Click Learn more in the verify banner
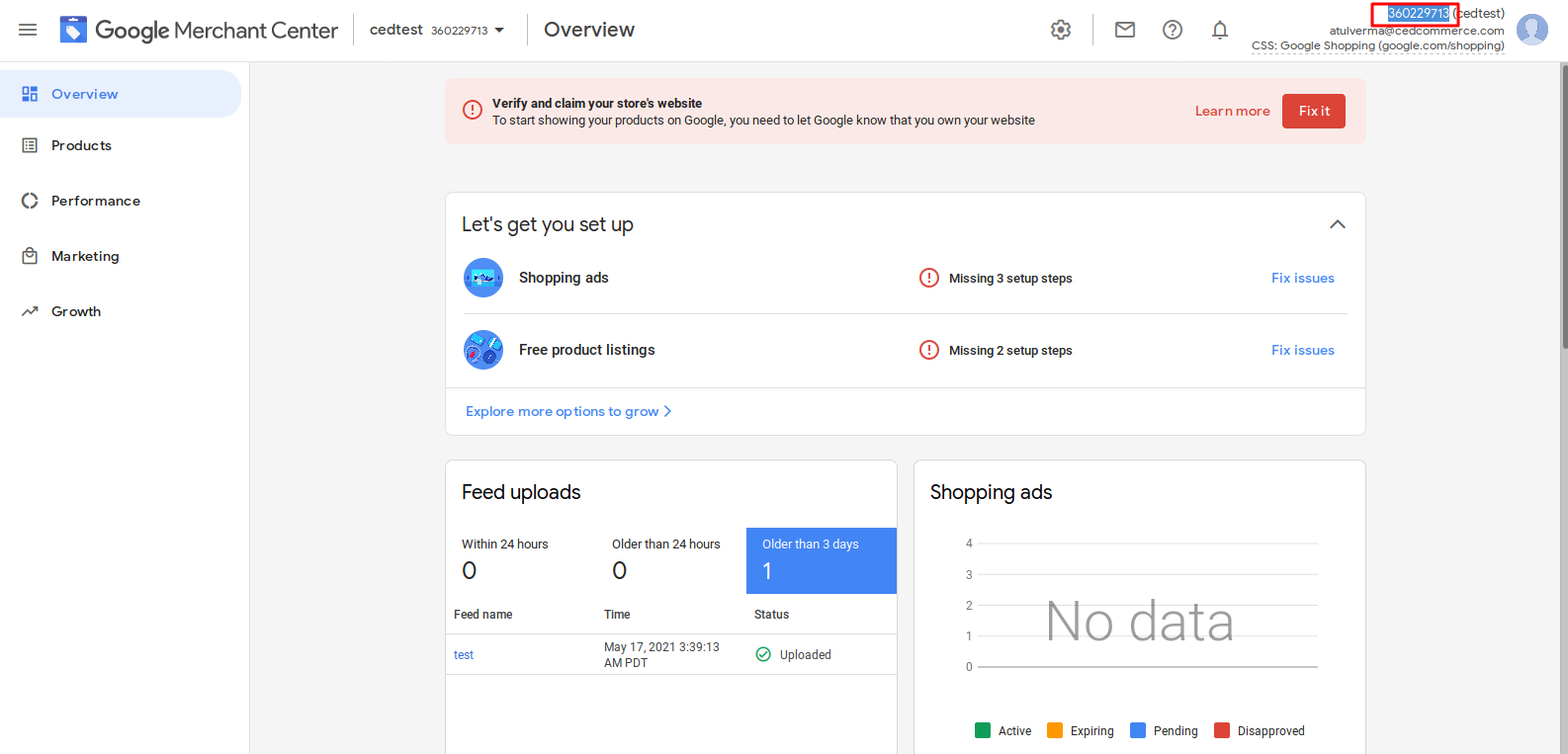This screenshot has height=754, width=1568. pyautogui.click(x=1232, y=111)
